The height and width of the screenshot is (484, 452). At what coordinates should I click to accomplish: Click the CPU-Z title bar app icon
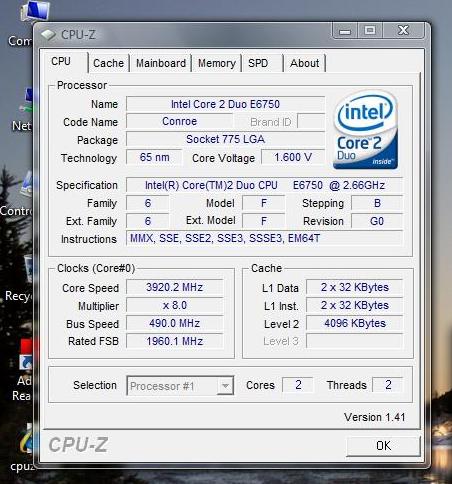(x=48, y=34)
